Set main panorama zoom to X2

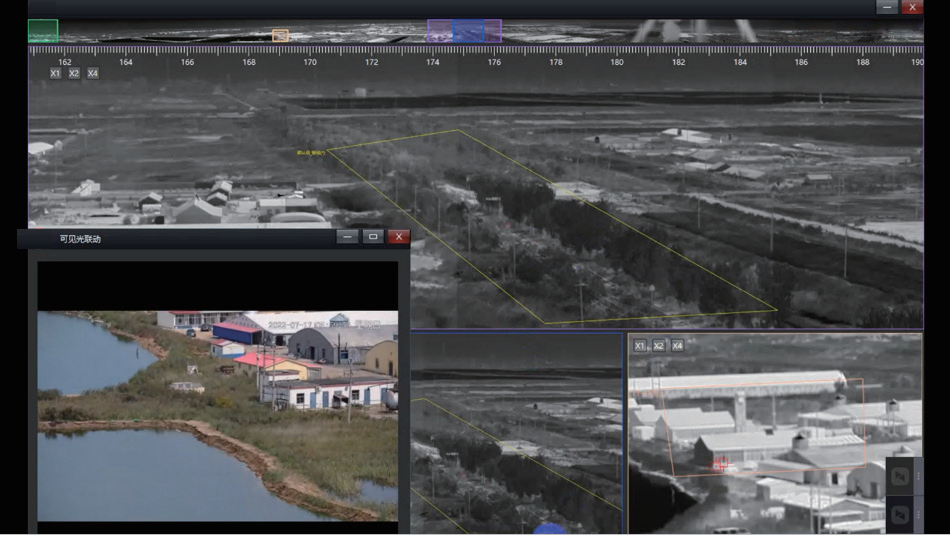(74, 73)
